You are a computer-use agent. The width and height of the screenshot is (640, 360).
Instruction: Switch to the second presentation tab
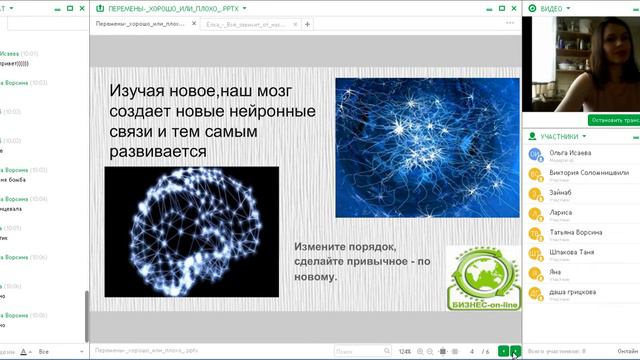tap(246, 24)
